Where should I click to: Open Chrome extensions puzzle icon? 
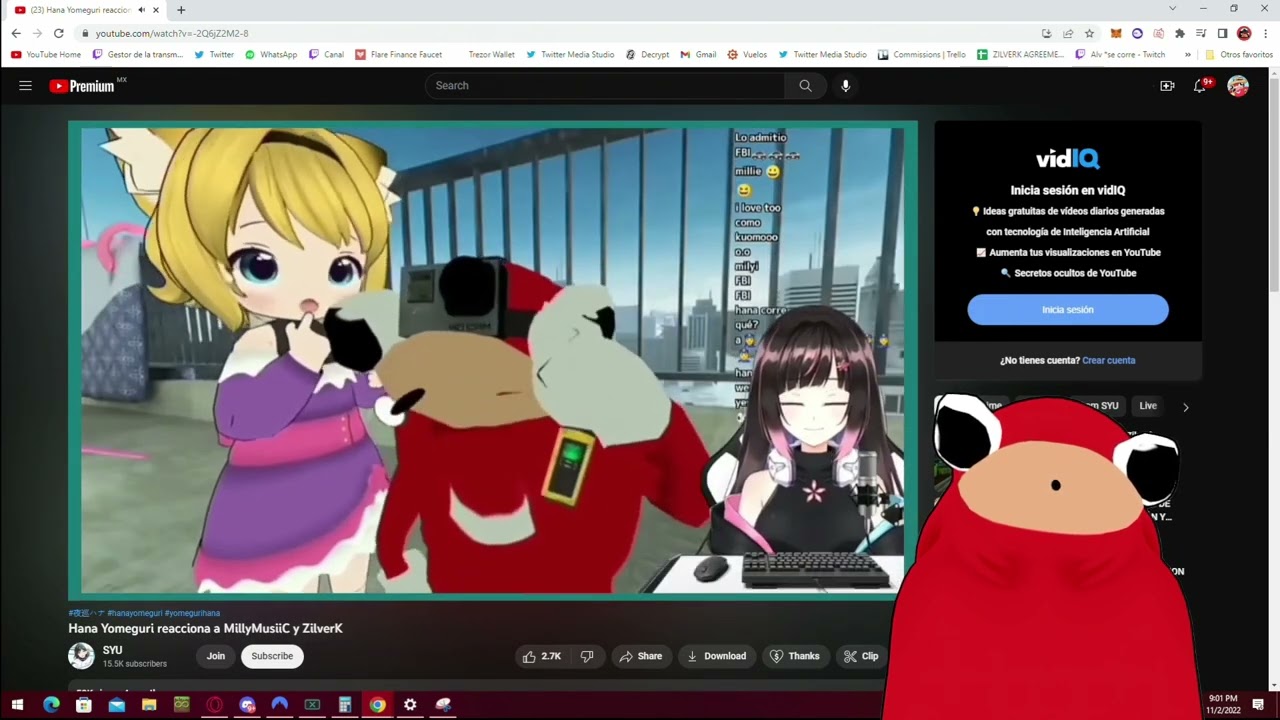tap(1180, 33)
